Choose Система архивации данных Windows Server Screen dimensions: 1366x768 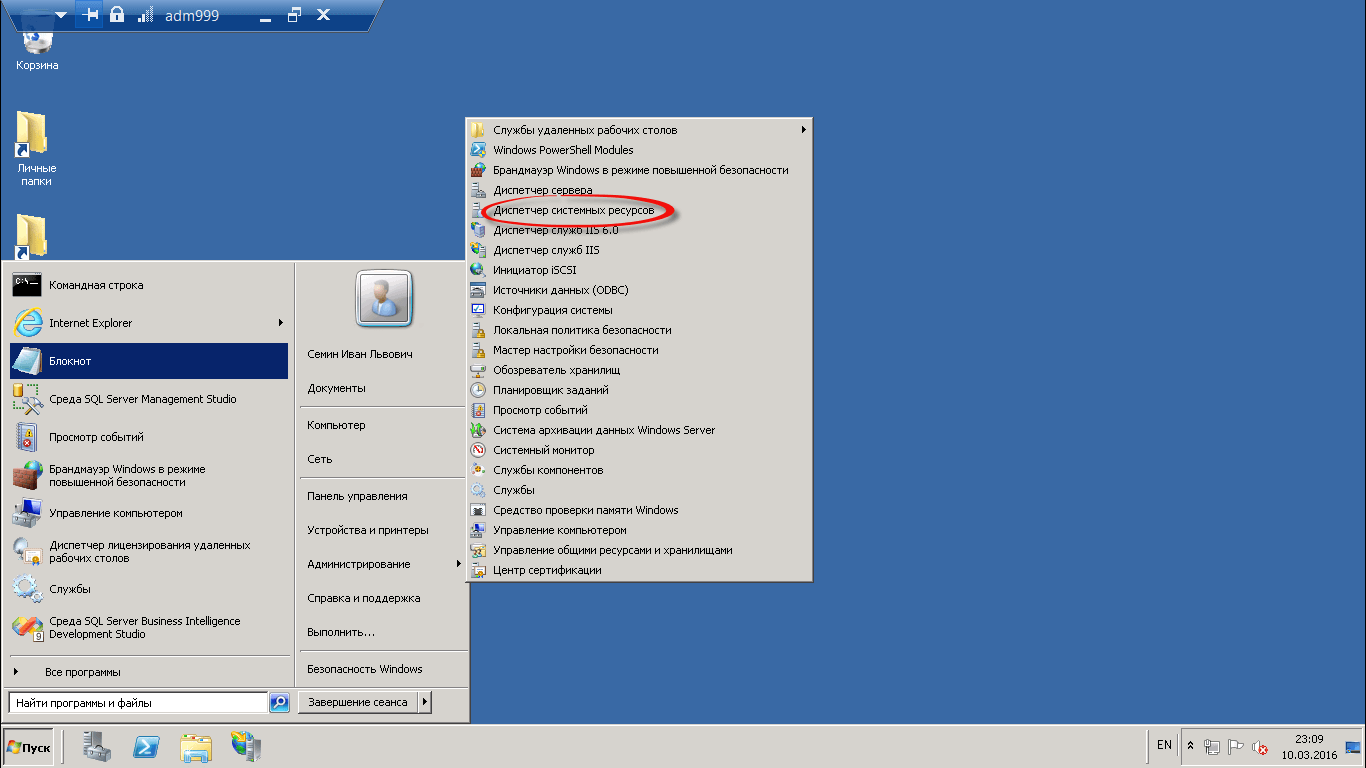click(x=639, y=430)
